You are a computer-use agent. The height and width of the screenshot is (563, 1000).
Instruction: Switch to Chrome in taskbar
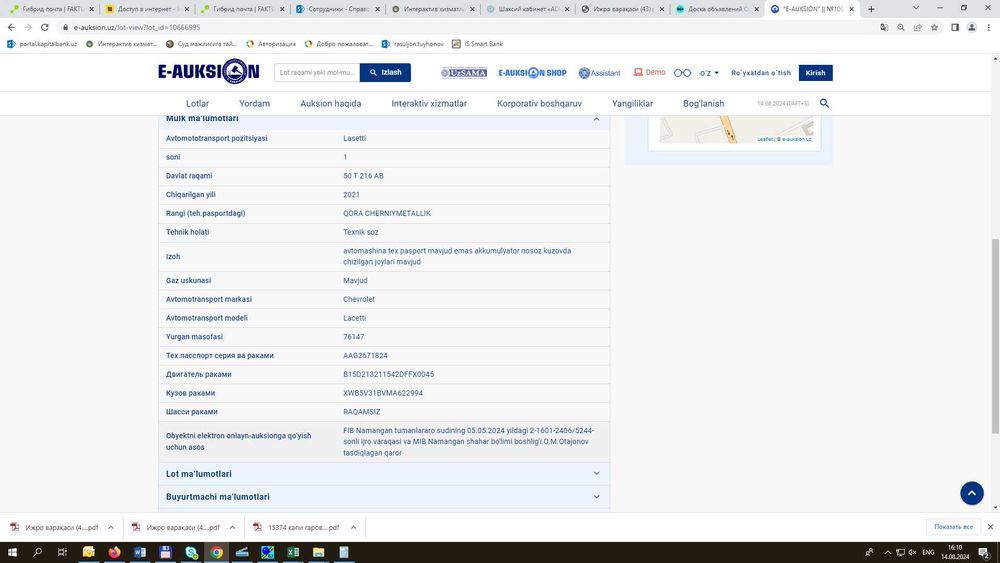(x=216, y=552)
